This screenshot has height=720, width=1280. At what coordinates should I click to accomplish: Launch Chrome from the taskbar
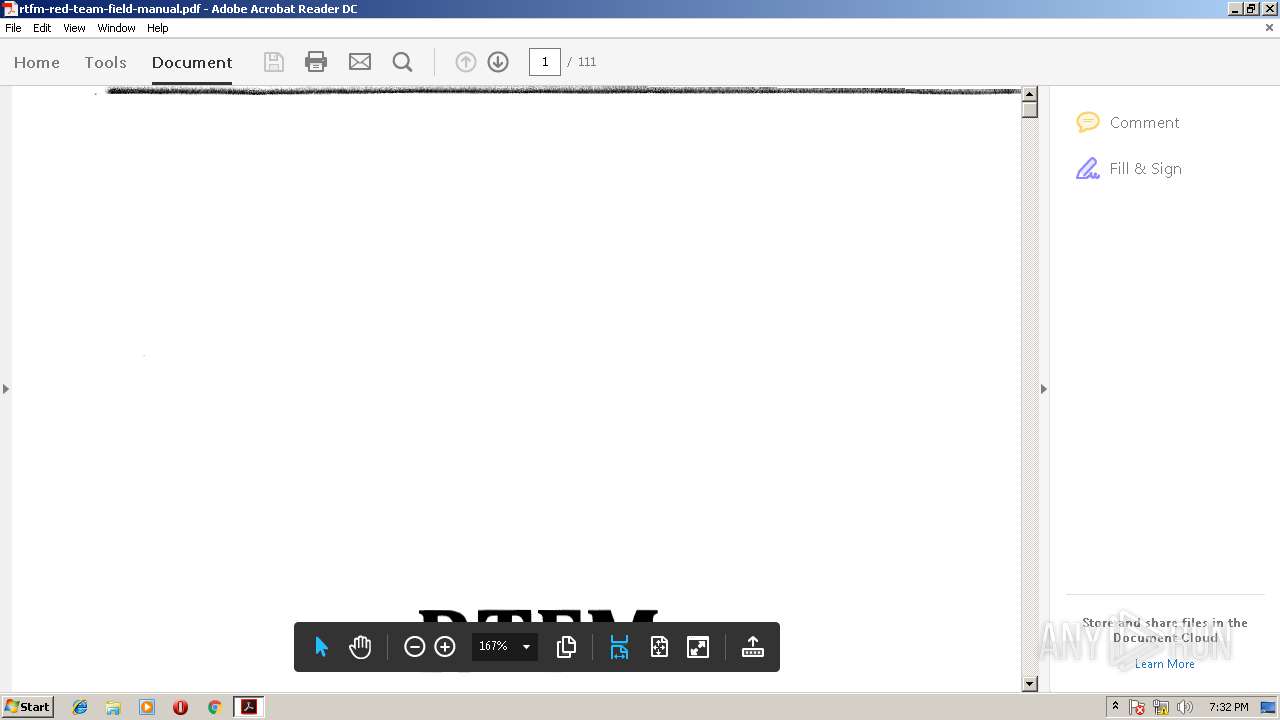tap(214, 707)
